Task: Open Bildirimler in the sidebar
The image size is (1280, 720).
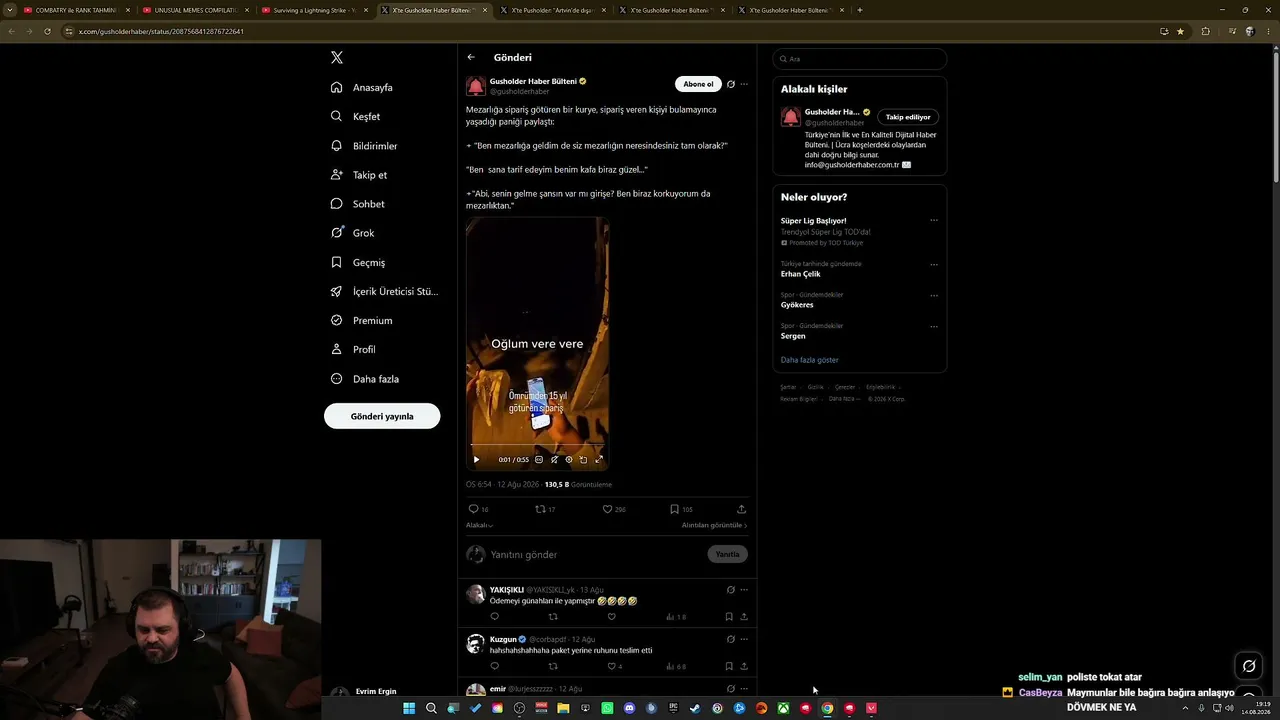Action: (x=364, y=146)
